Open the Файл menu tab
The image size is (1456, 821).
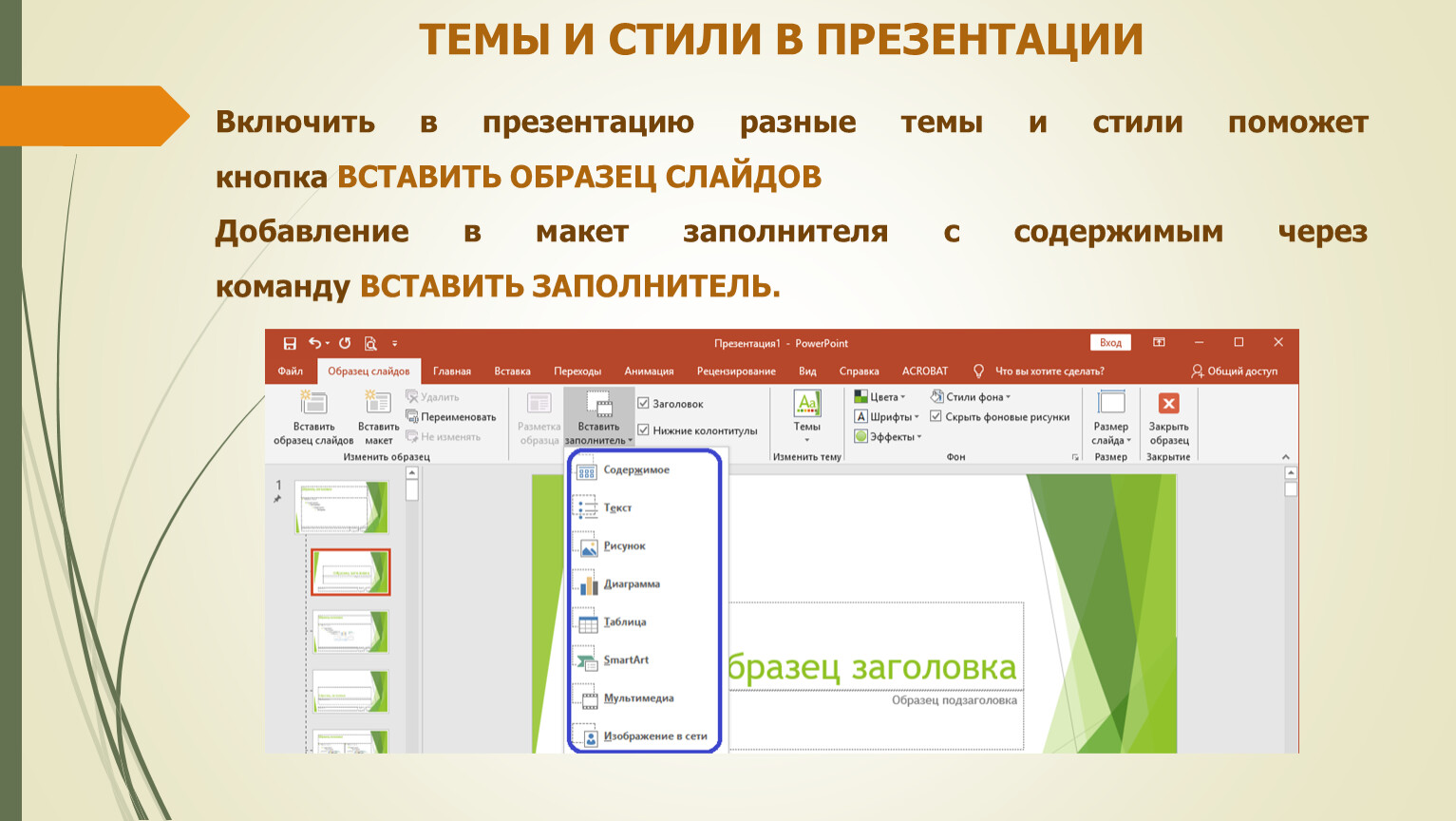pyautogui.click(x=290, y=372)
